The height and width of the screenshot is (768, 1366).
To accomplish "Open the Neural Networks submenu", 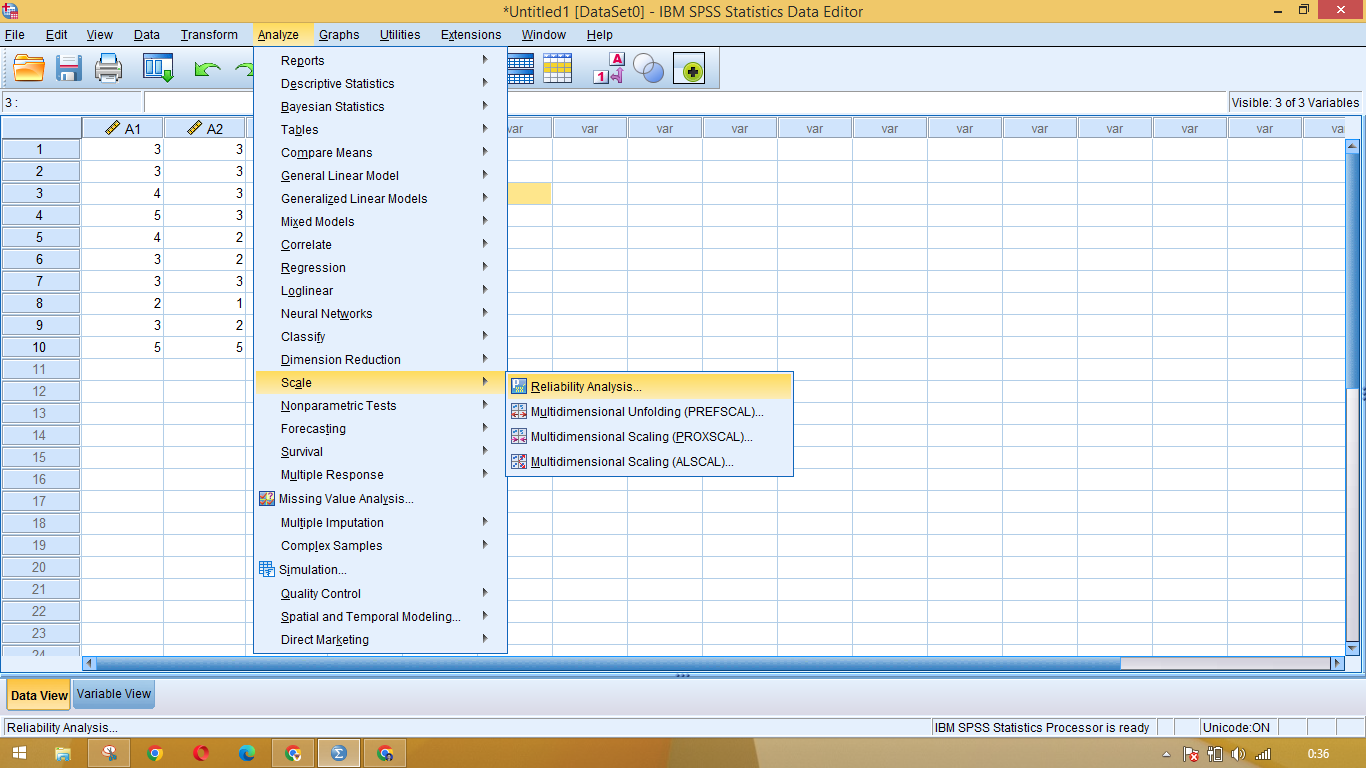I will tap(381, 313).
